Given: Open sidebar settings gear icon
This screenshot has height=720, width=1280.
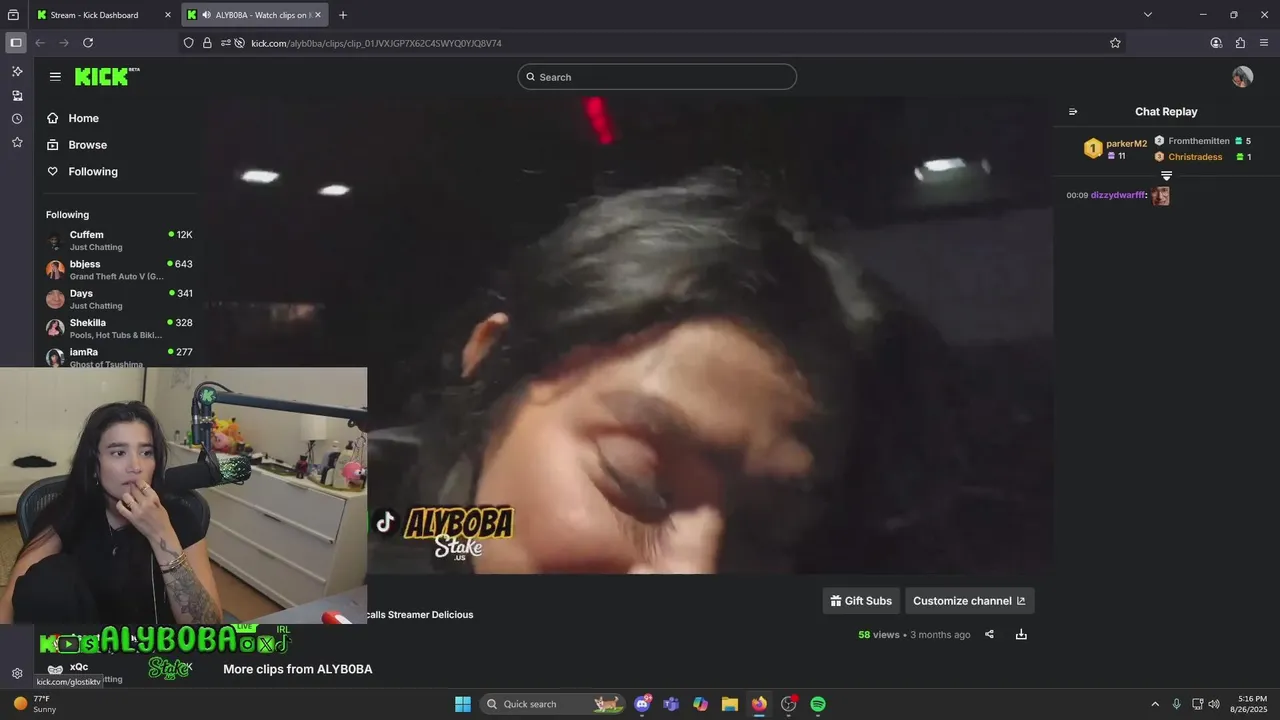Looking at the screenshot, I should pyautogui.click(x=17, y=674).
